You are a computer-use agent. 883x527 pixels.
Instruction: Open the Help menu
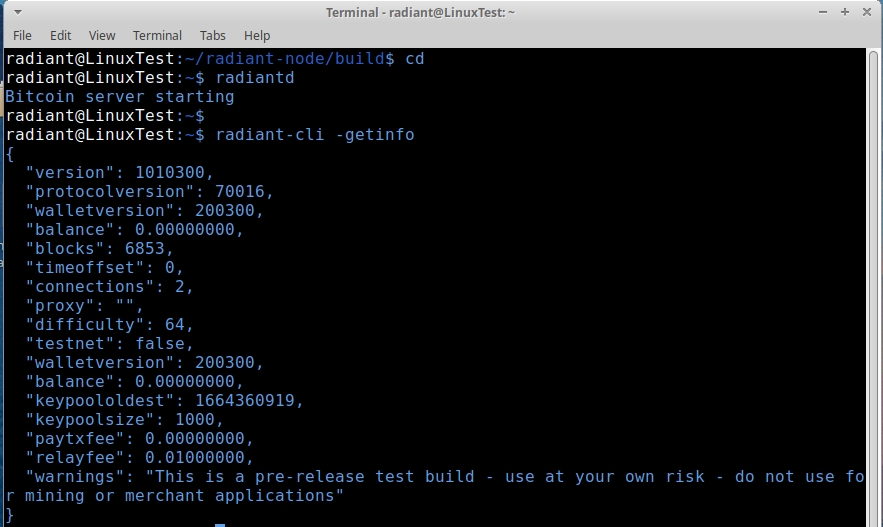pos(257,35)
